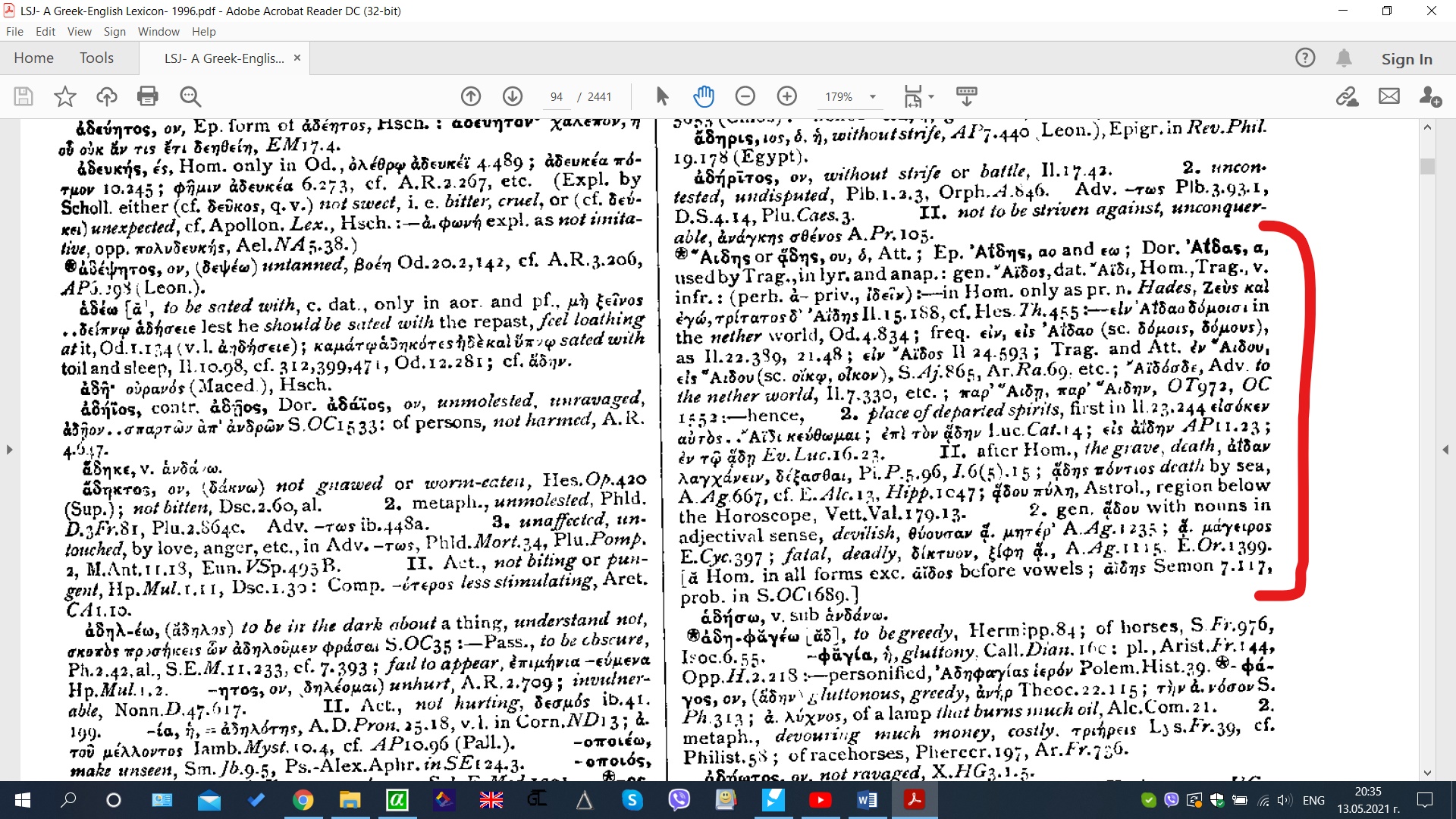Open the Find text magnifier tool
The width and height of the screenshot is (1456, 819).
point(190,96)
